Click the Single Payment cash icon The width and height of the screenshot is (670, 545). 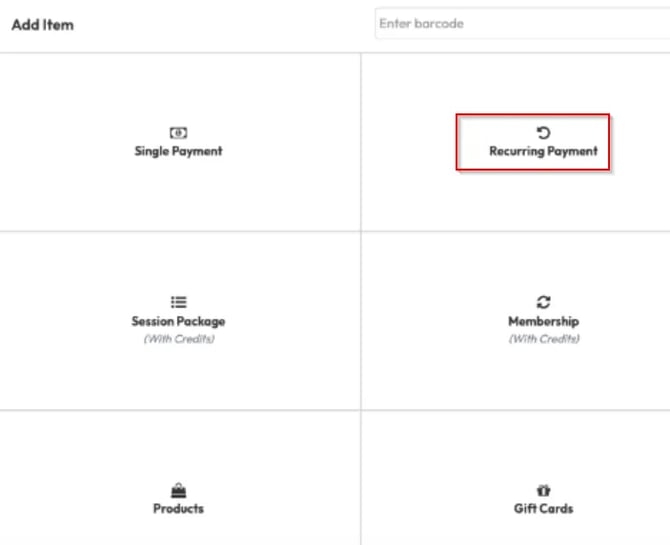[x=178, y=133]
